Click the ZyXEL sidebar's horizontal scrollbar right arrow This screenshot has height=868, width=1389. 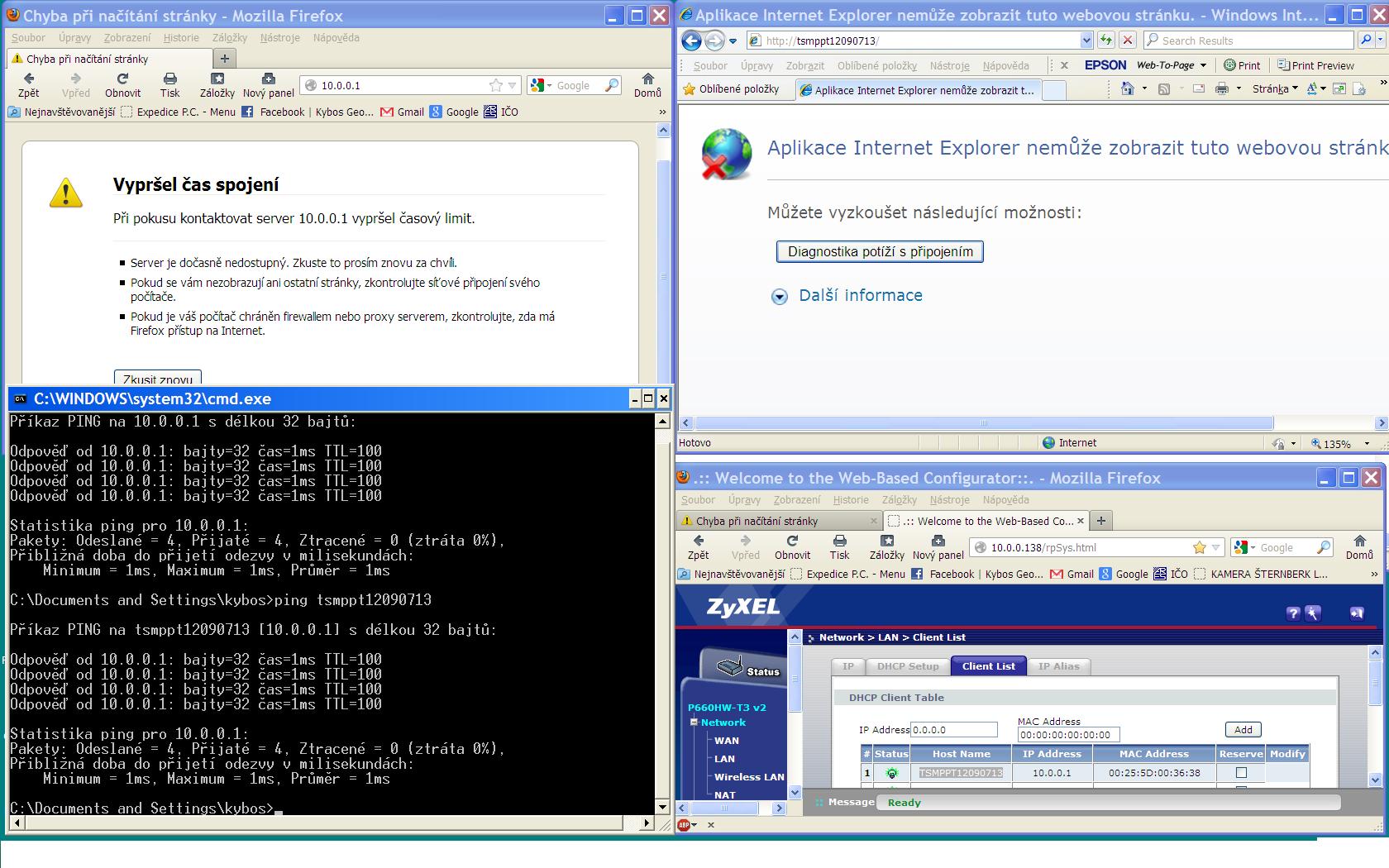click(x=779, y=808)
